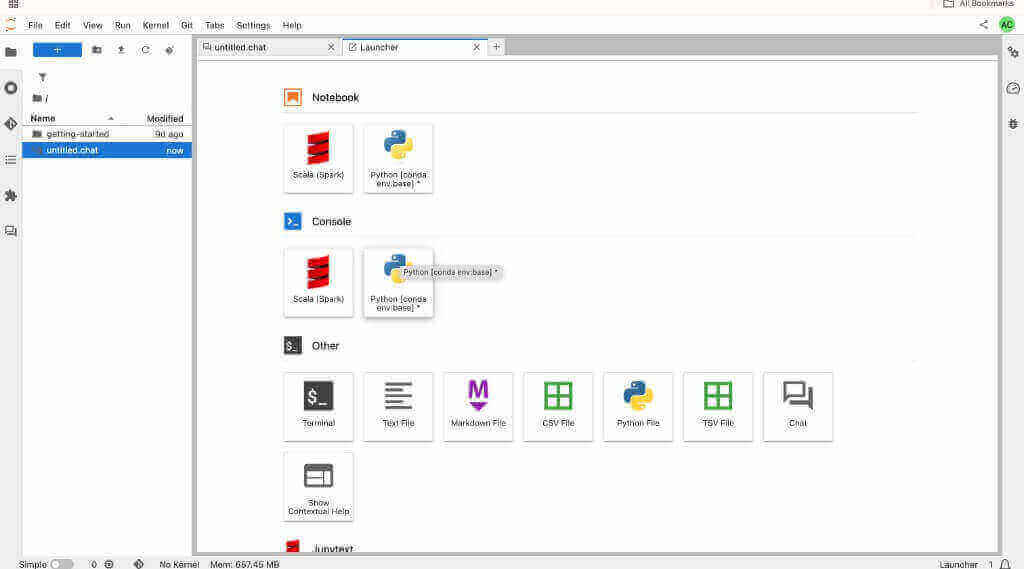Viewport: 1024px width, 569px height.
Task: Click the Git status icon in status bar
Action: coord(138,564)
